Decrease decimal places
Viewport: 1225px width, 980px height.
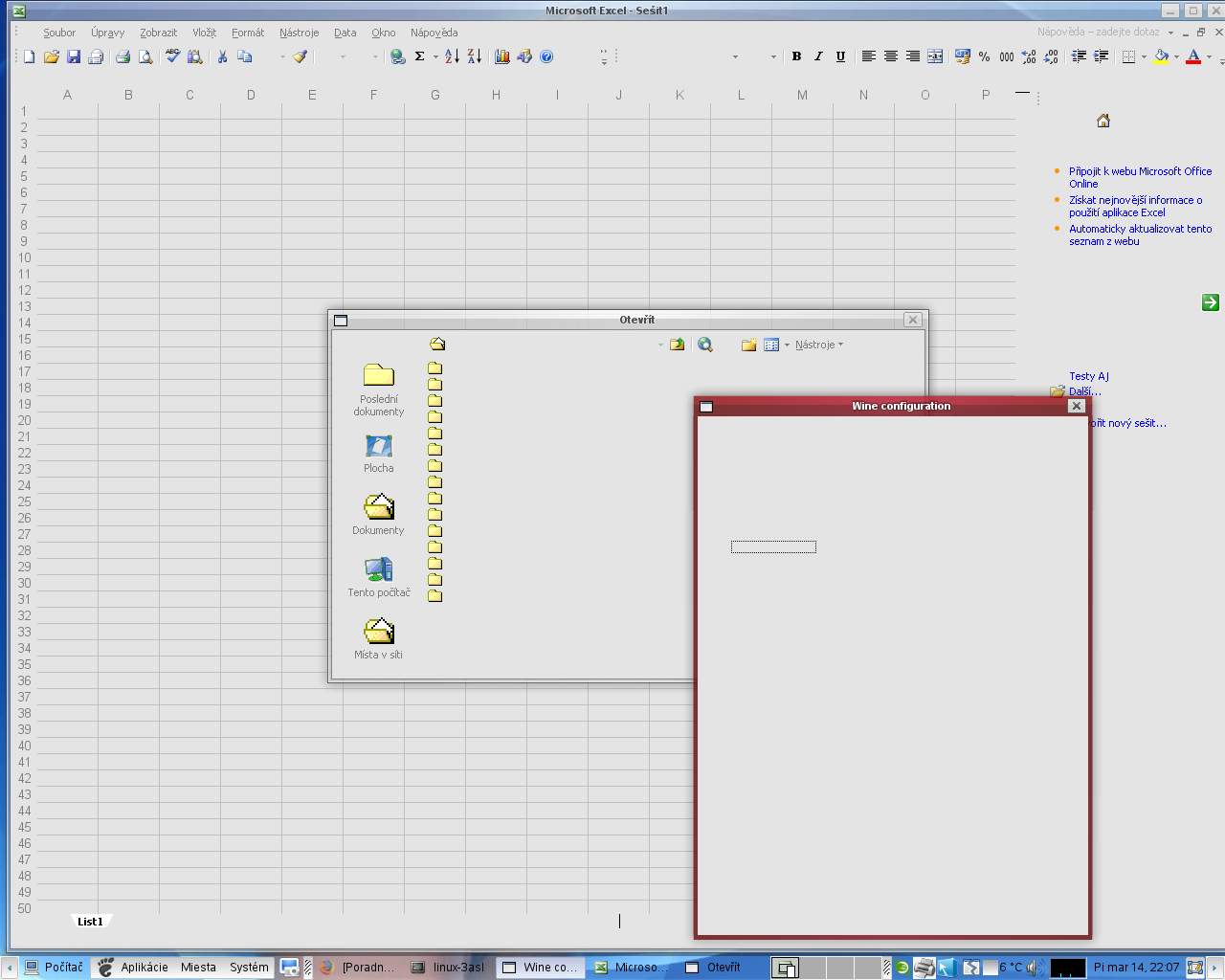coord(1051,56)
